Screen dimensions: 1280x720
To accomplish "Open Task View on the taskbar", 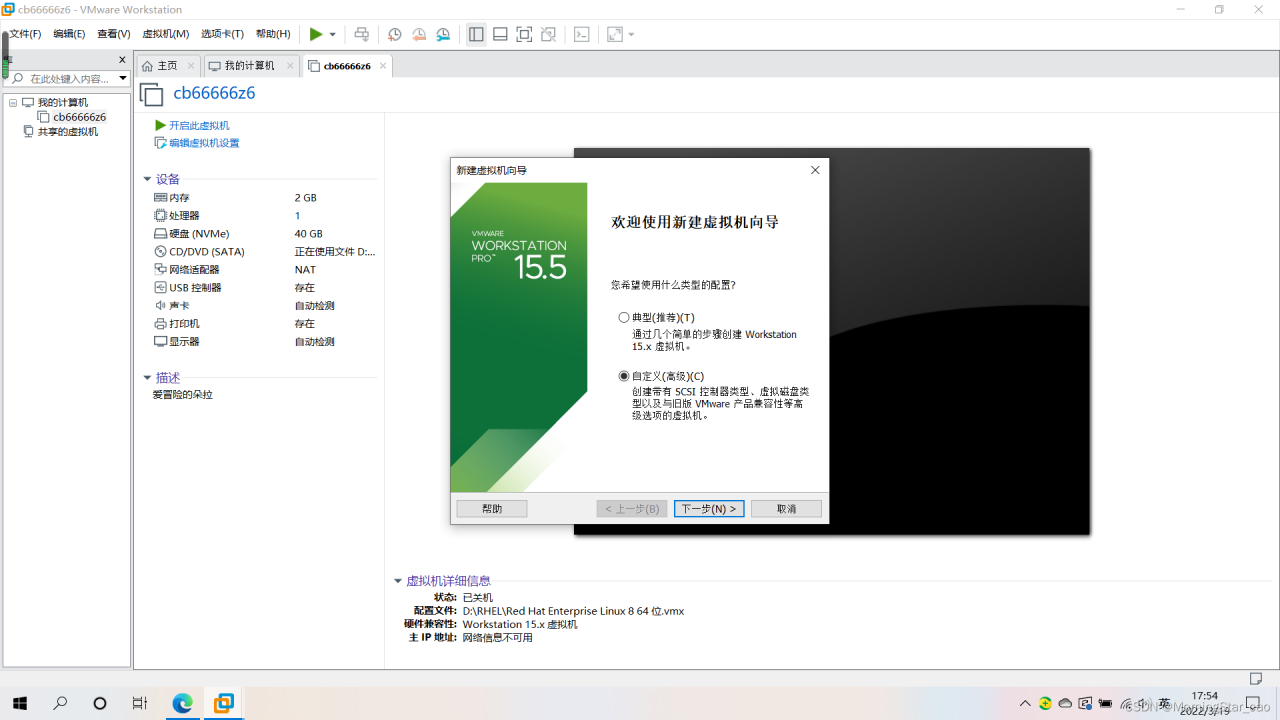I will tap(140, 703).
